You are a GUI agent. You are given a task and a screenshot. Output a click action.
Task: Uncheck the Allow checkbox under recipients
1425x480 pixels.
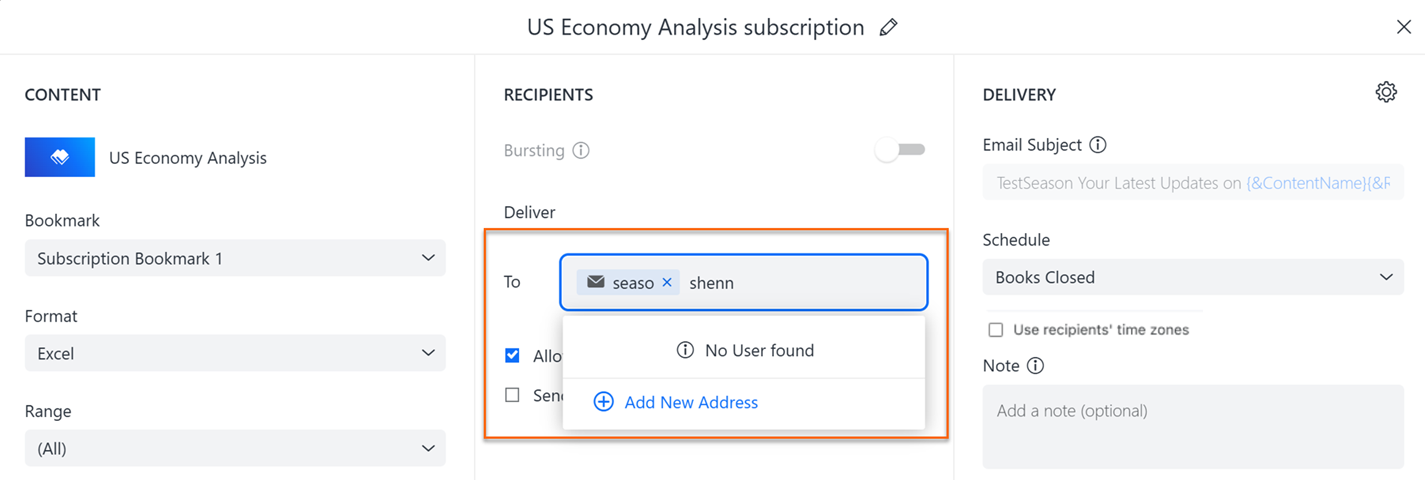pyautogui.click(x=513, y=356)
